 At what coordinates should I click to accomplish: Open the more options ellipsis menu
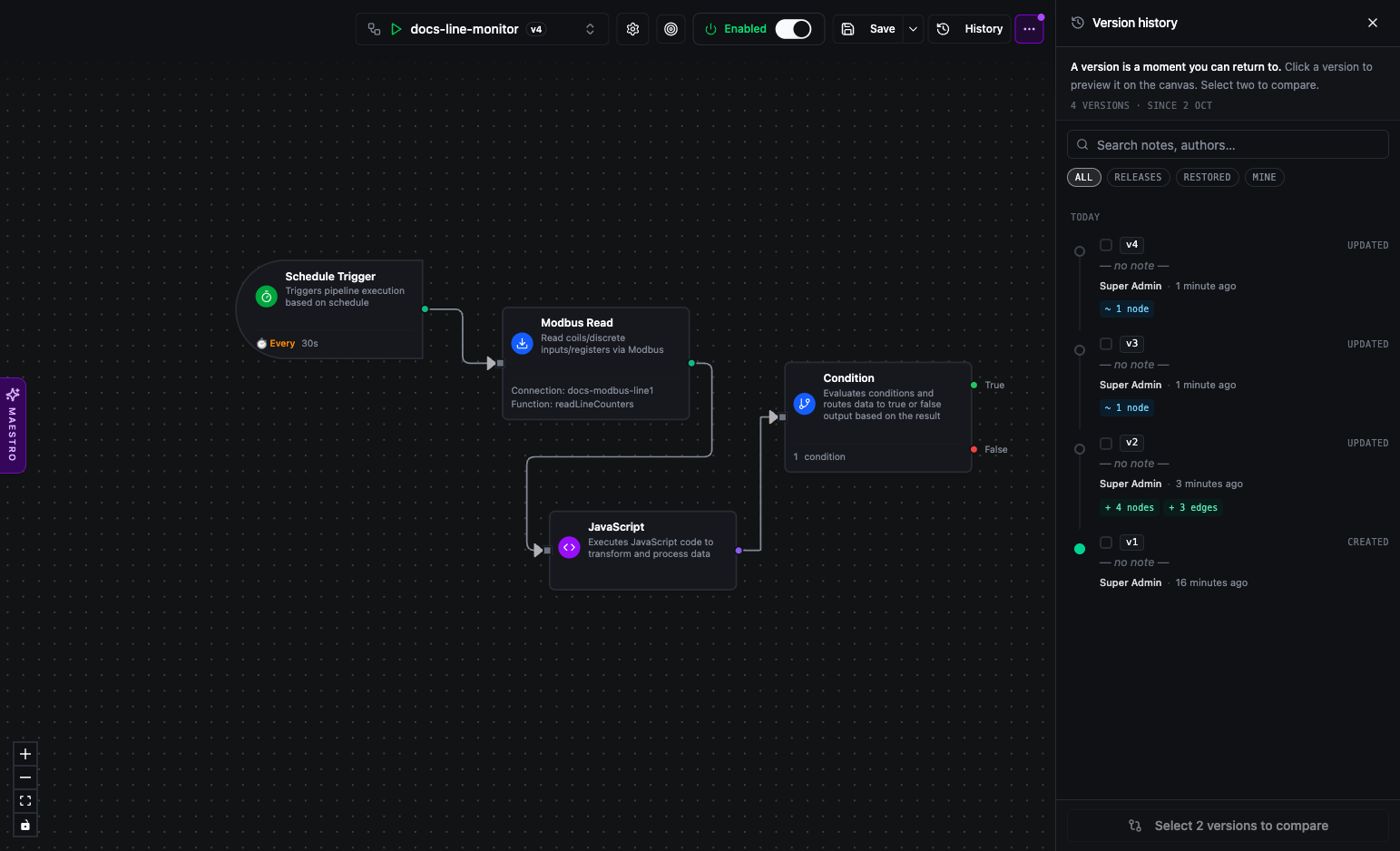pos(1029,29)
